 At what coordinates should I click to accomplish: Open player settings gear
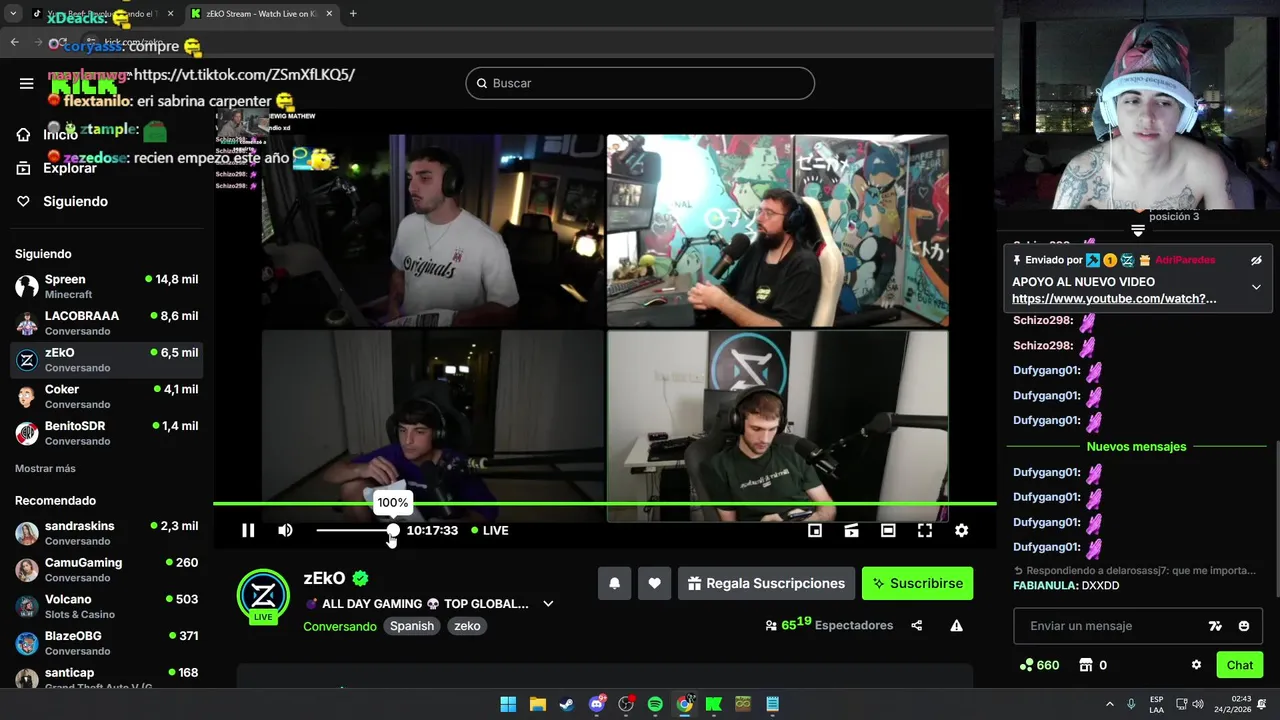(961, 530)
